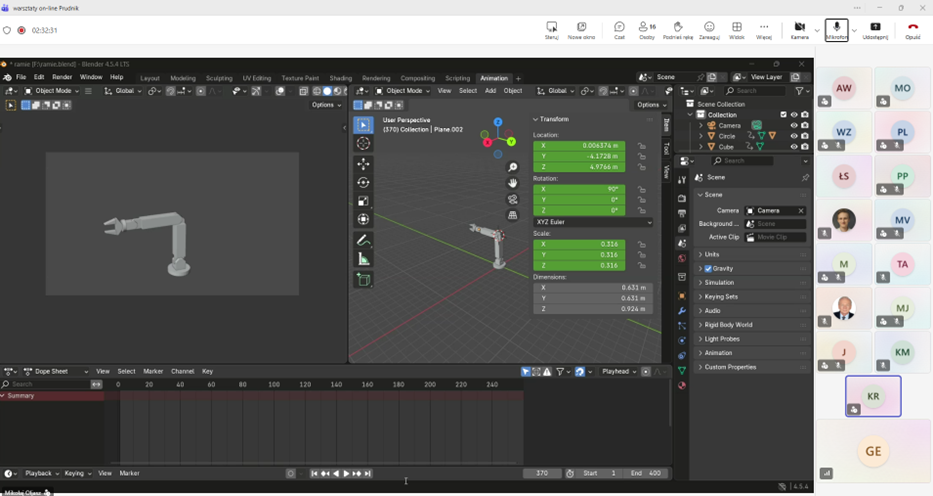Lock the X location property

642,146
